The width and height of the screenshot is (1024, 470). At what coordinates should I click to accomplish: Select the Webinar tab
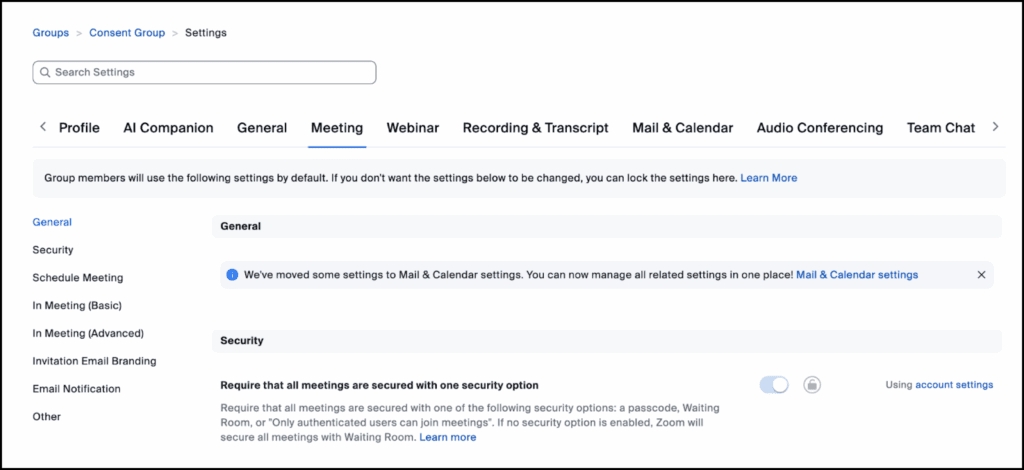coord(413,128)
